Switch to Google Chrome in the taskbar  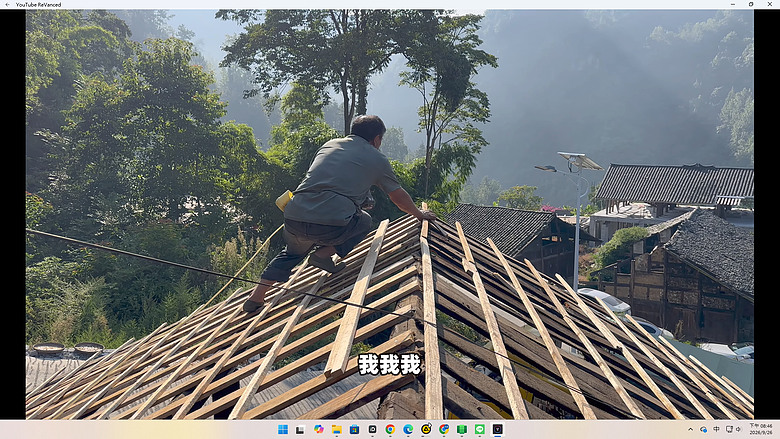390,430
